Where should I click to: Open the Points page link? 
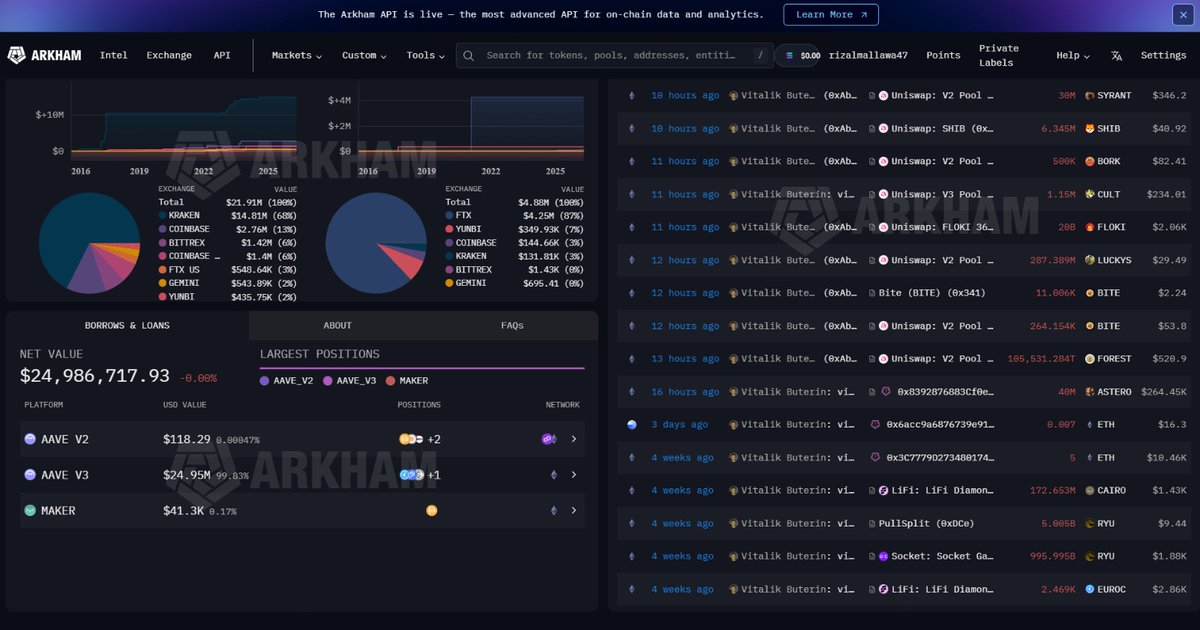[x=943, y=56]
